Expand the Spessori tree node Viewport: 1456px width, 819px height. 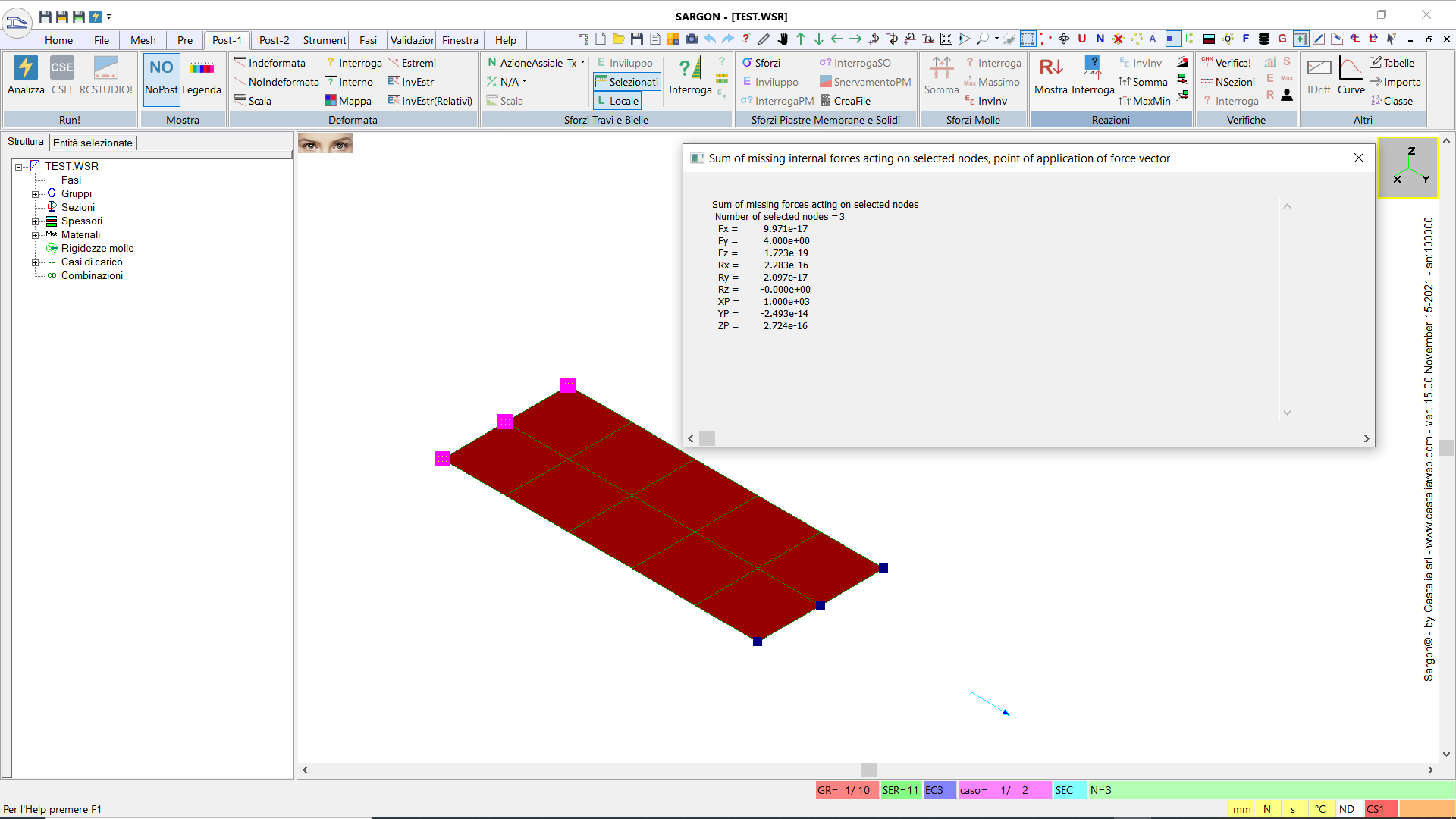(35, 221)
